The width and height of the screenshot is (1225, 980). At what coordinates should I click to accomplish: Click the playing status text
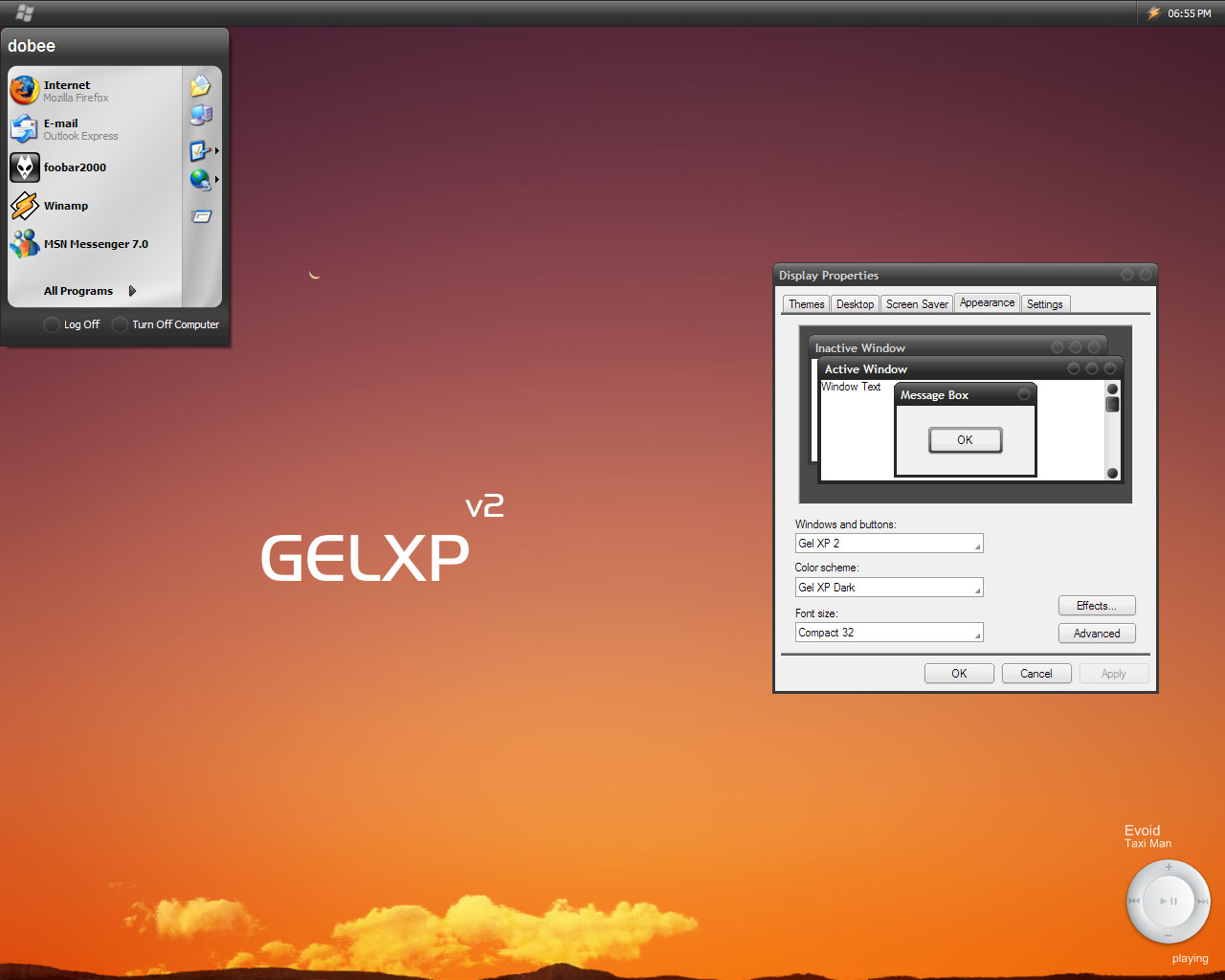coord(1190,959)
